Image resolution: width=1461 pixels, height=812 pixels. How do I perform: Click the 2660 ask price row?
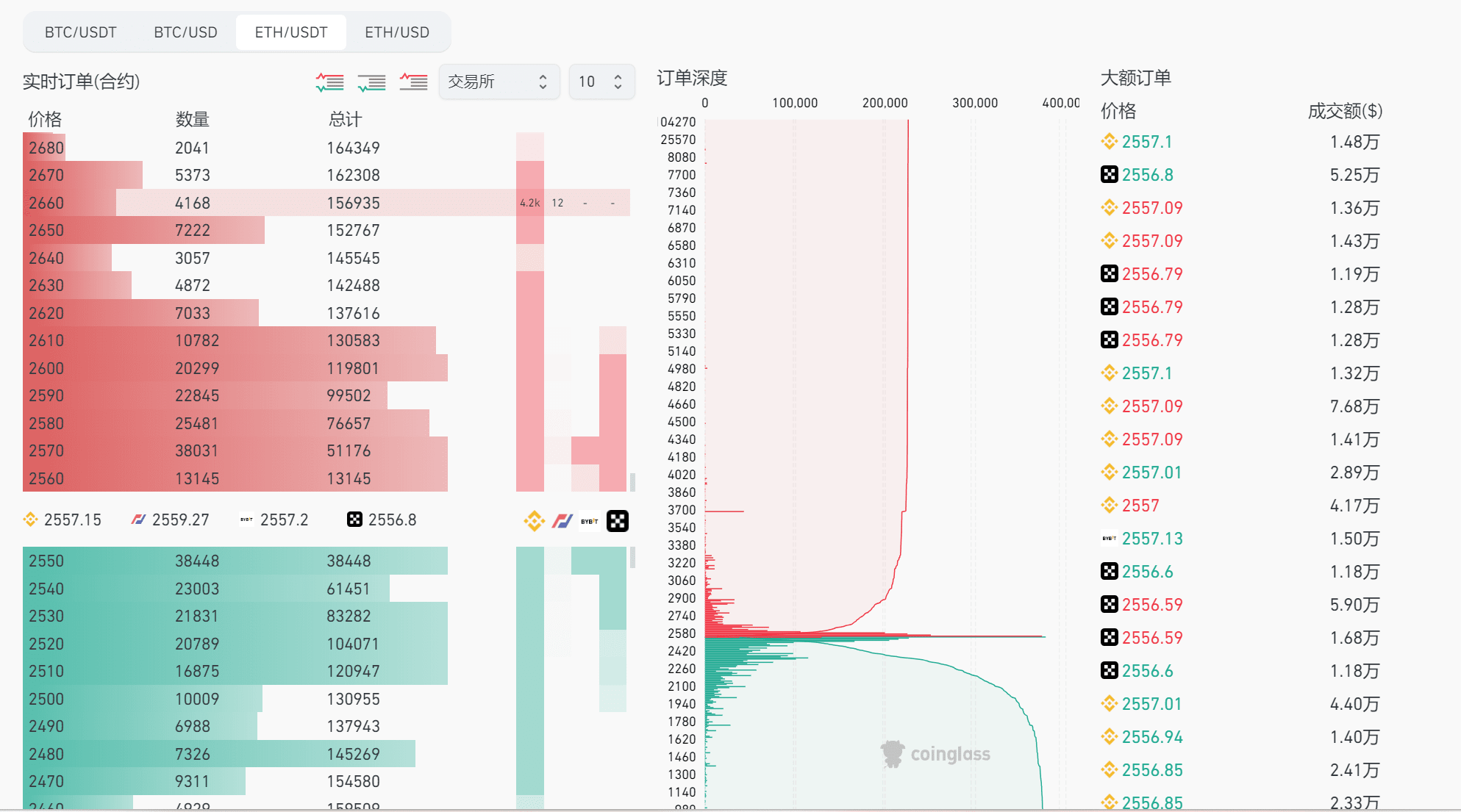pos(46,203)
